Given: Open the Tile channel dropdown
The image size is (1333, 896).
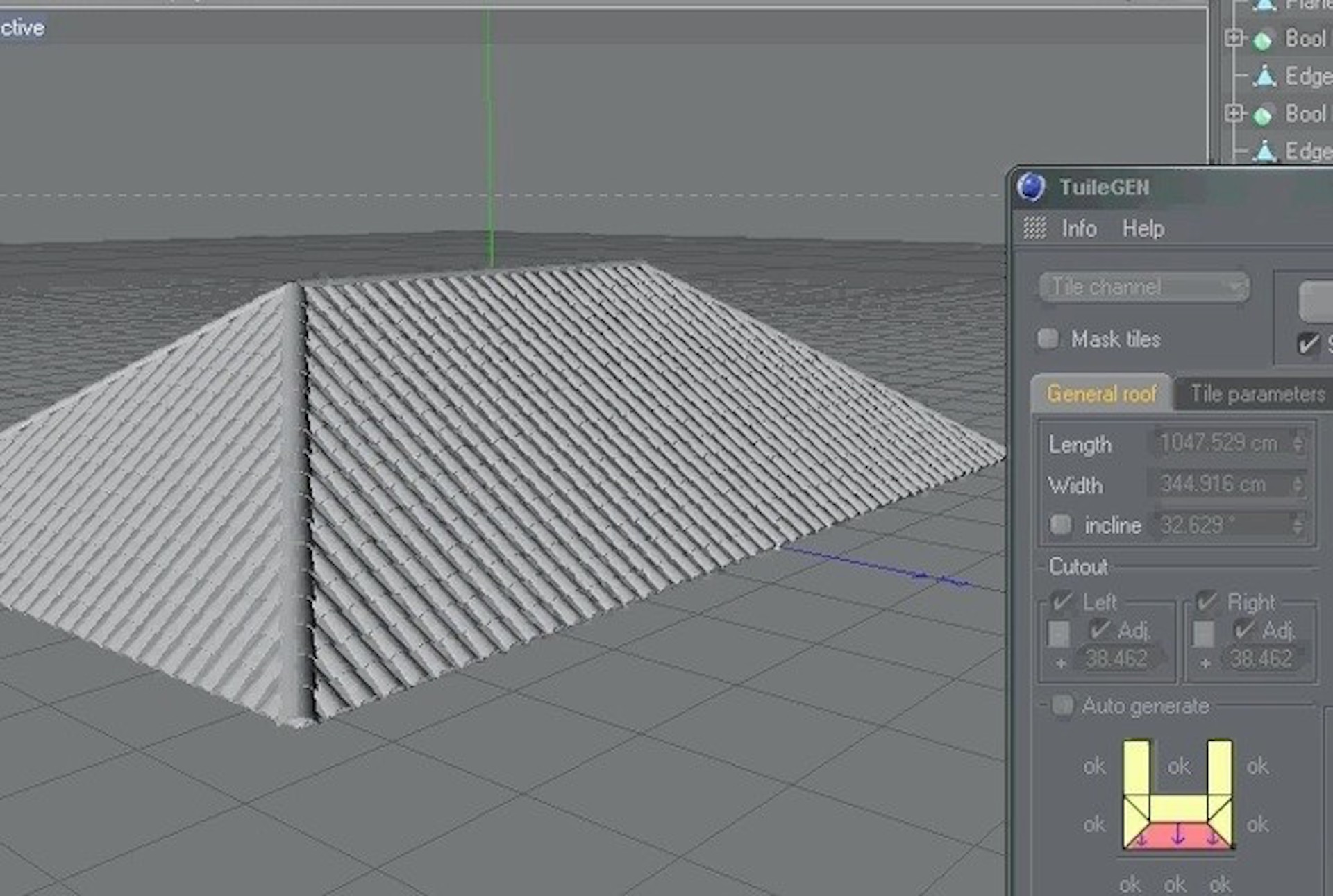Looking at the screenshot, I should pyautogui.click(x=1144, y=287).
